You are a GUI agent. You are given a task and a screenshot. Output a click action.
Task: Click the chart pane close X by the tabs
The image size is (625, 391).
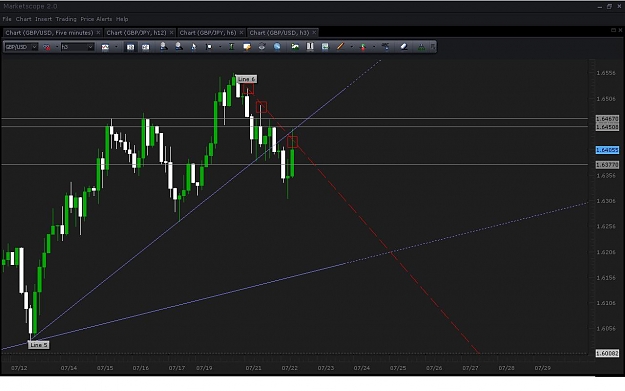[x=620, y=30]
